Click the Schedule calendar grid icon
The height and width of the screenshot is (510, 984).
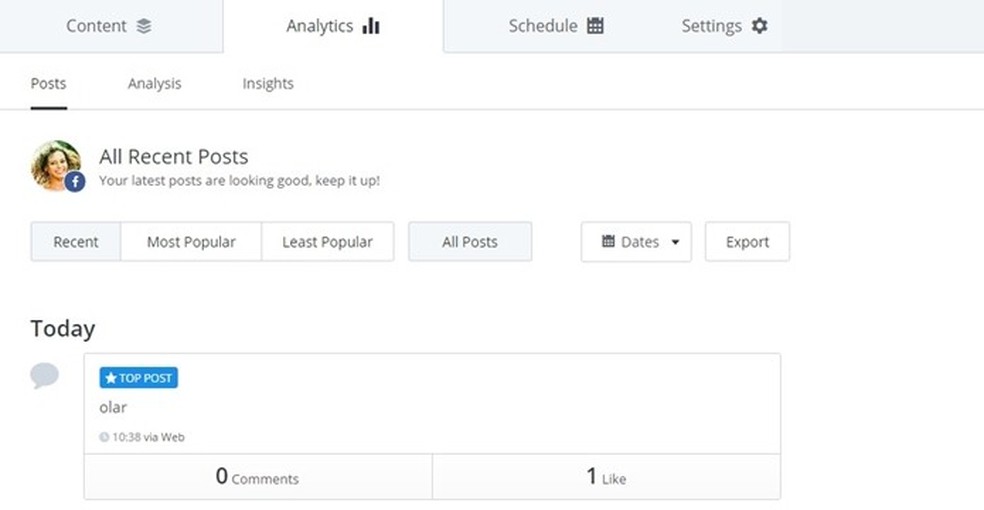point(595,26)
